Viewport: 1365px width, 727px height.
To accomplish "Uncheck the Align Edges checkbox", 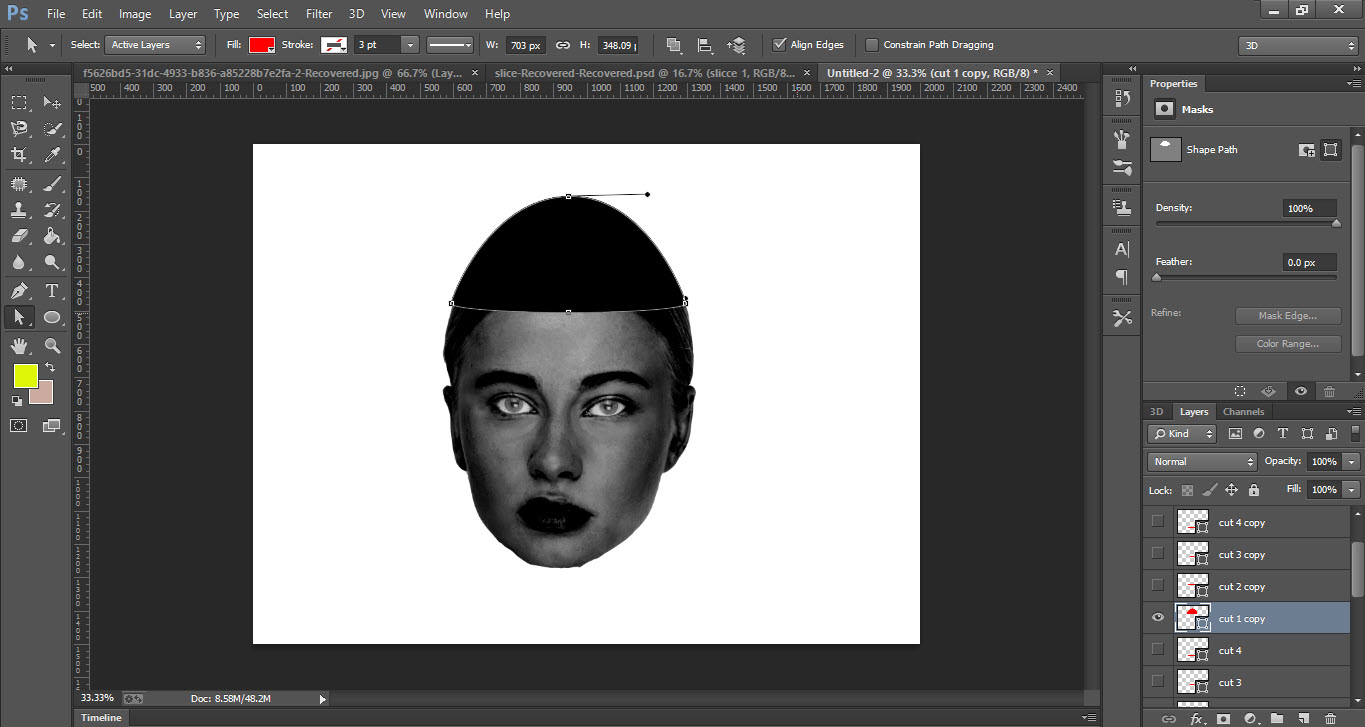I will (x=780, y=45).
